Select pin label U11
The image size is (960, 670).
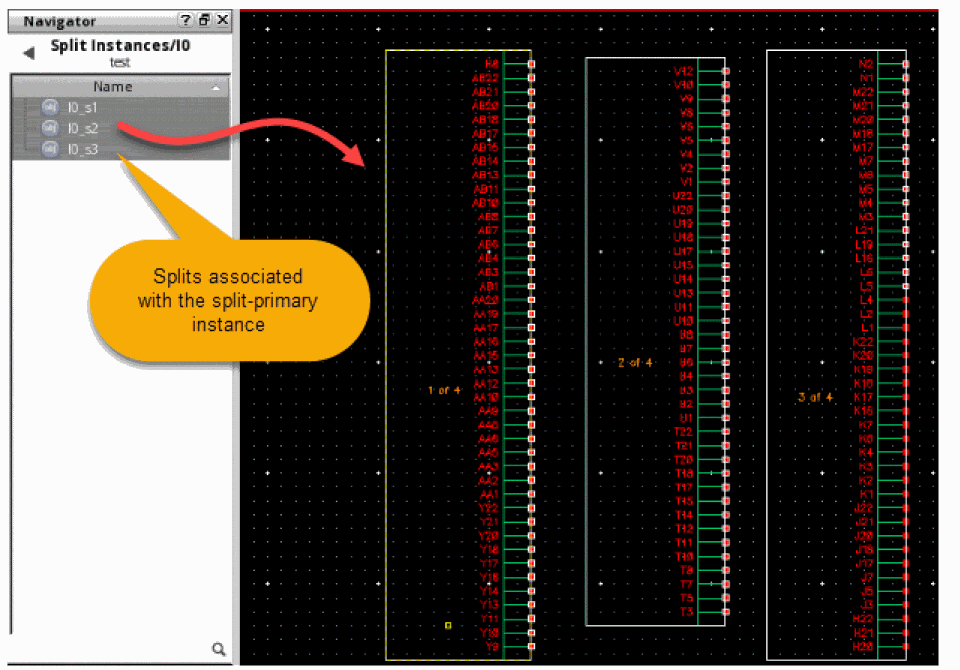683,307
